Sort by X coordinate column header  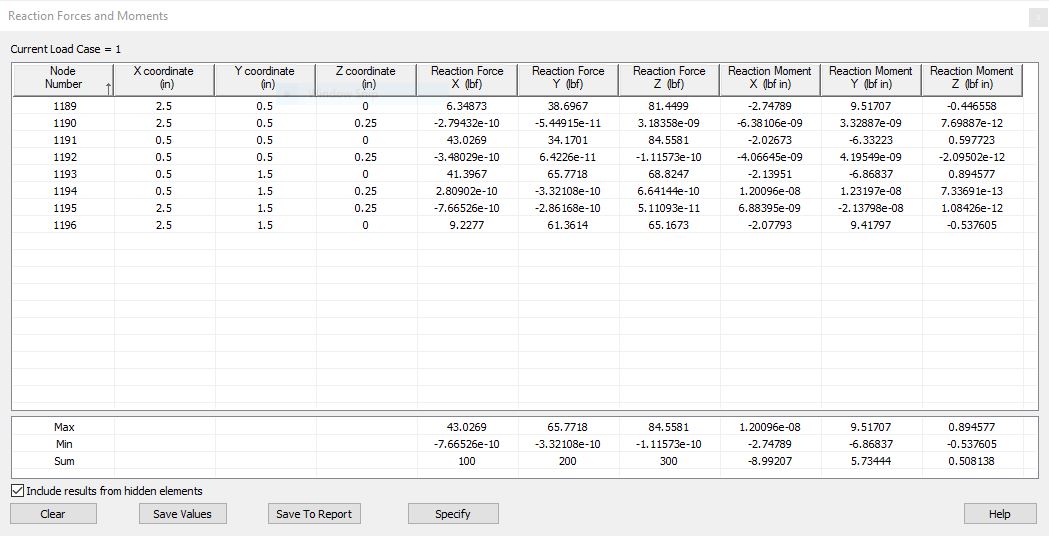[164, 78]
